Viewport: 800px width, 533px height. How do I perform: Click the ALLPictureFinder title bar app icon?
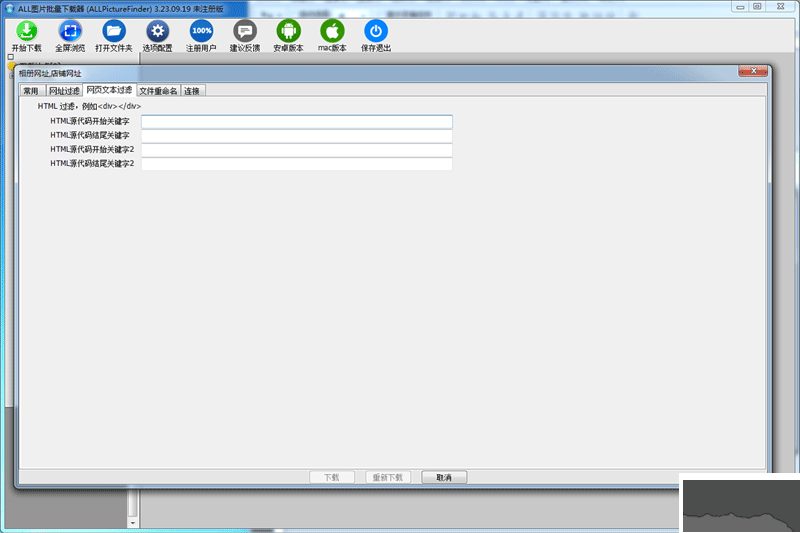pyautogui.click(x=10, y=9)
